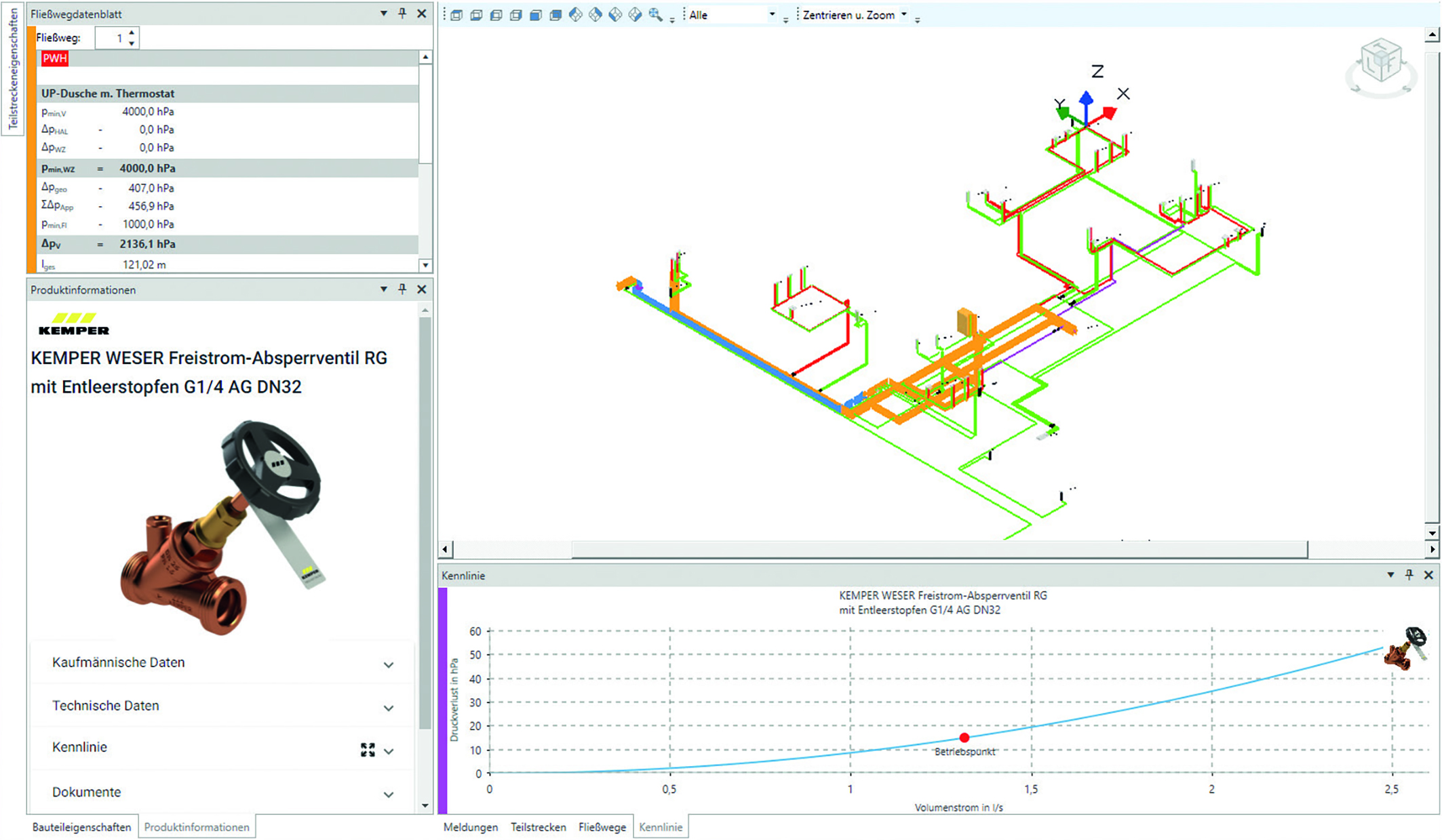The image size is (1442, 840).
Task: Expand Kaufmännische Daten section
Action: tap(389, 664)
